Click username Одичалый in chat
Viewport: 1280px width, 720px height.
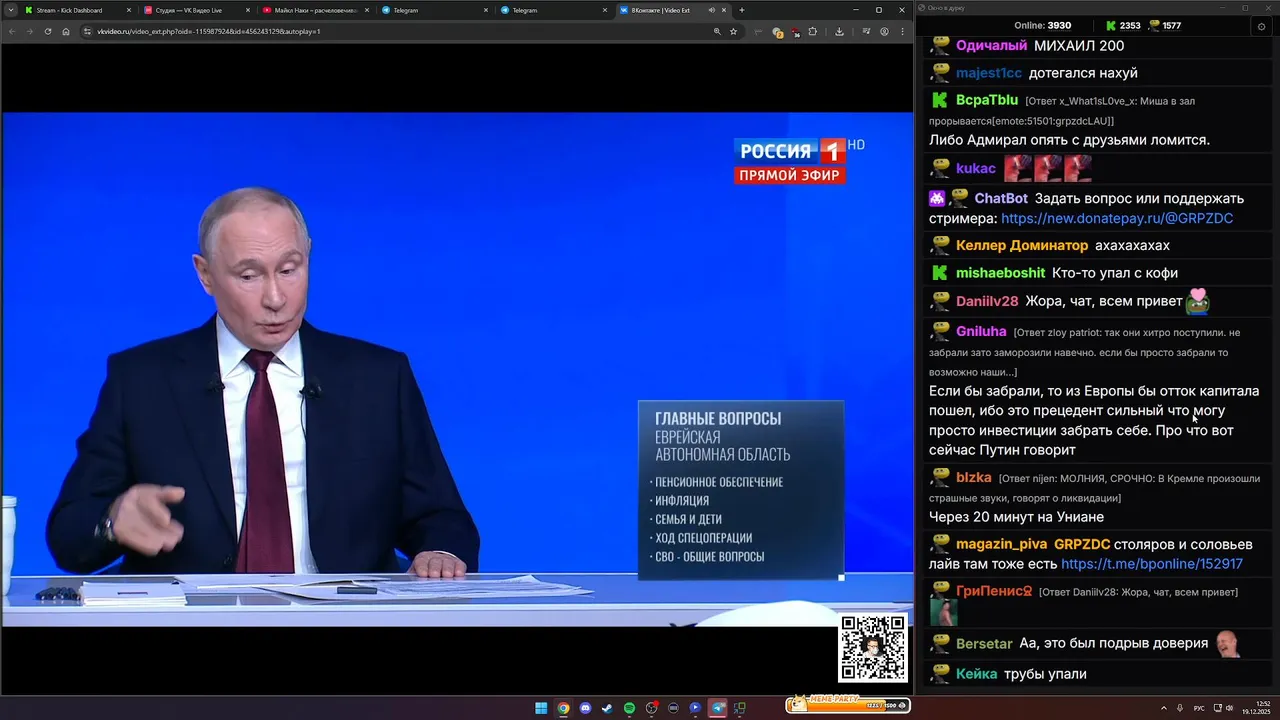[x=991, y=46]
